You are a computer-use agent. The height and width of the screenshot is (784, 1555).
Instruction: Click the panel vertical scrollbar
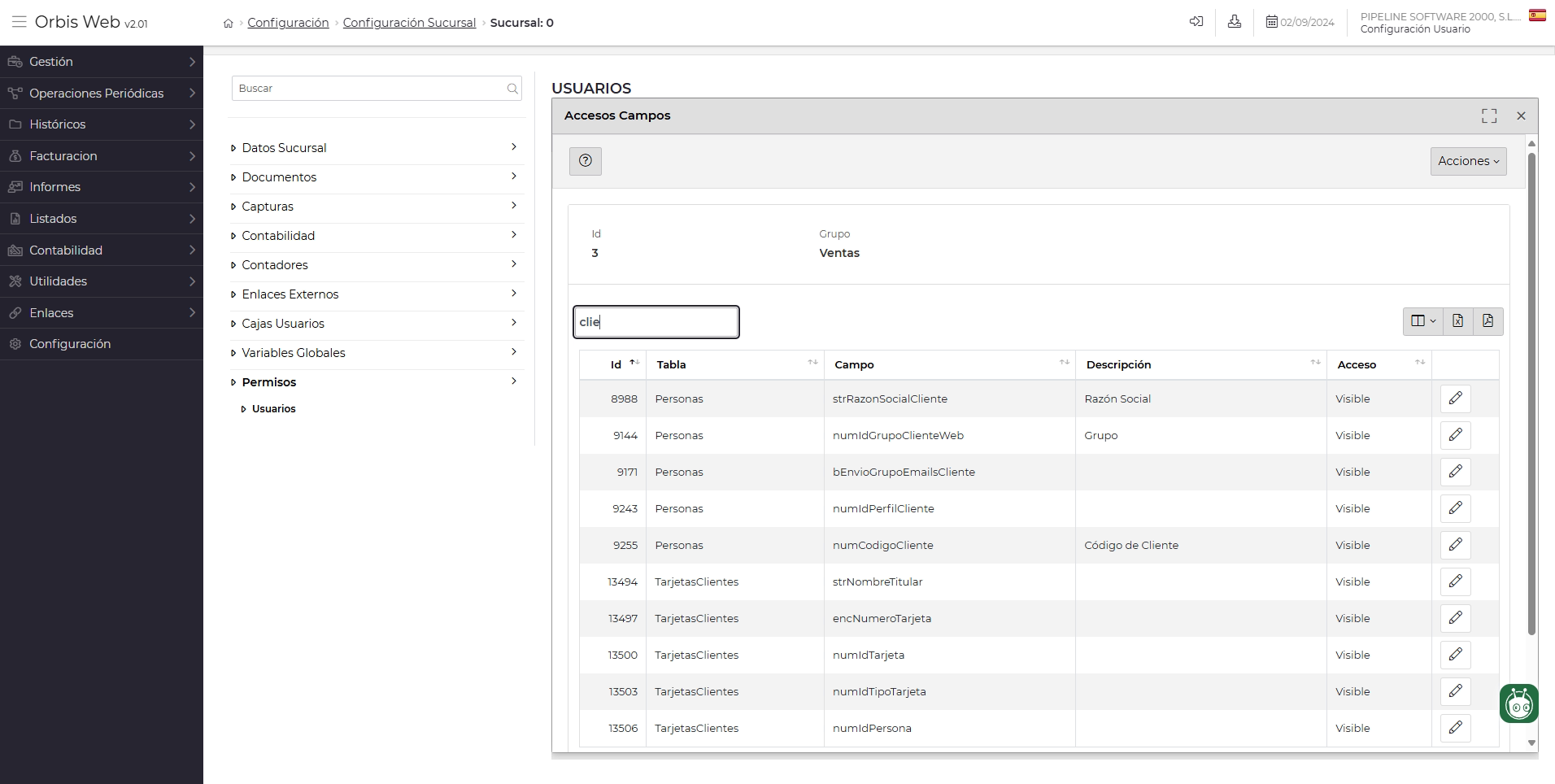1531,394
